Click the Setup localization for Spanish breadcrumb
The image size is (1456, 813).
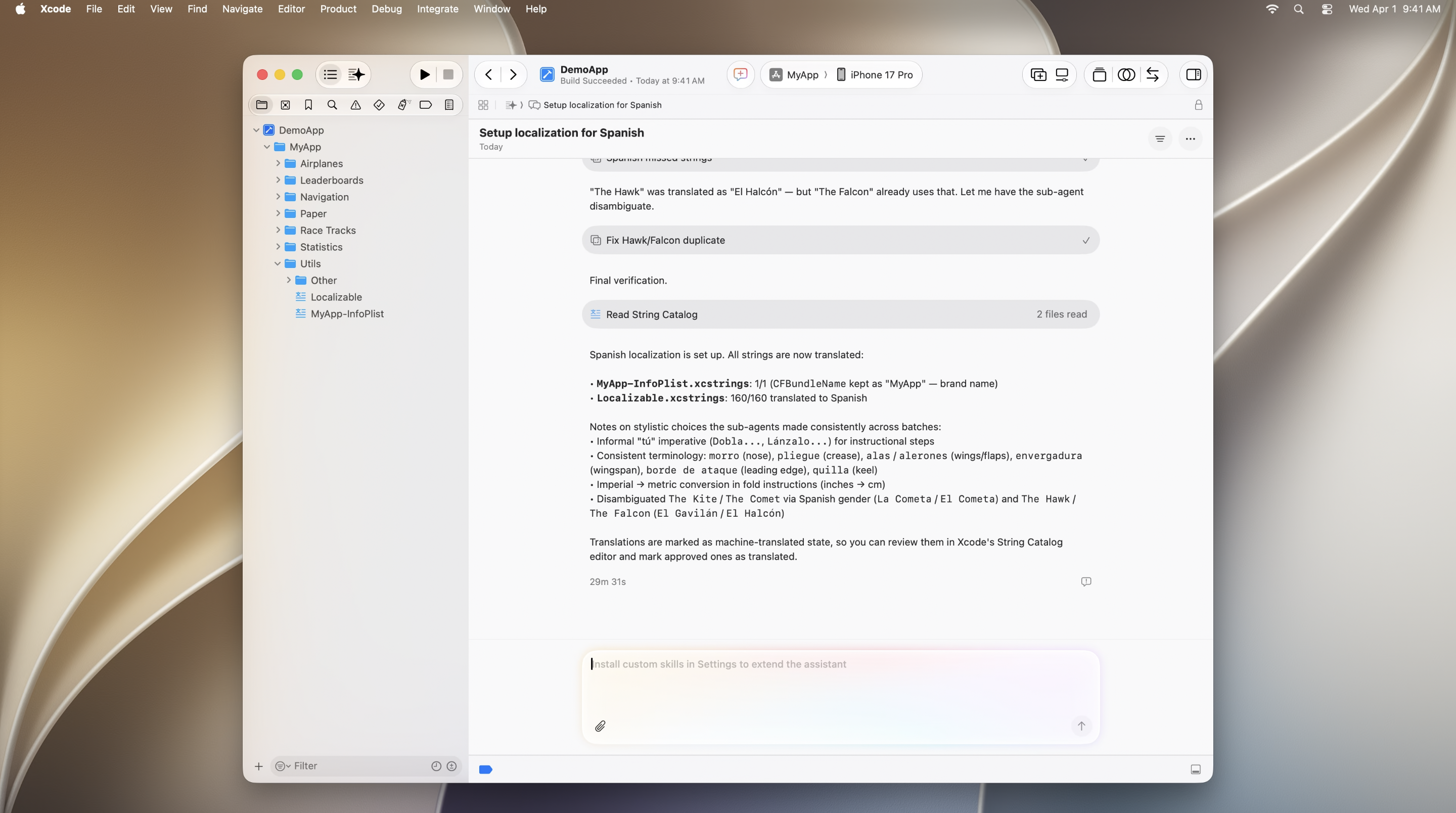tap(595, 105)
